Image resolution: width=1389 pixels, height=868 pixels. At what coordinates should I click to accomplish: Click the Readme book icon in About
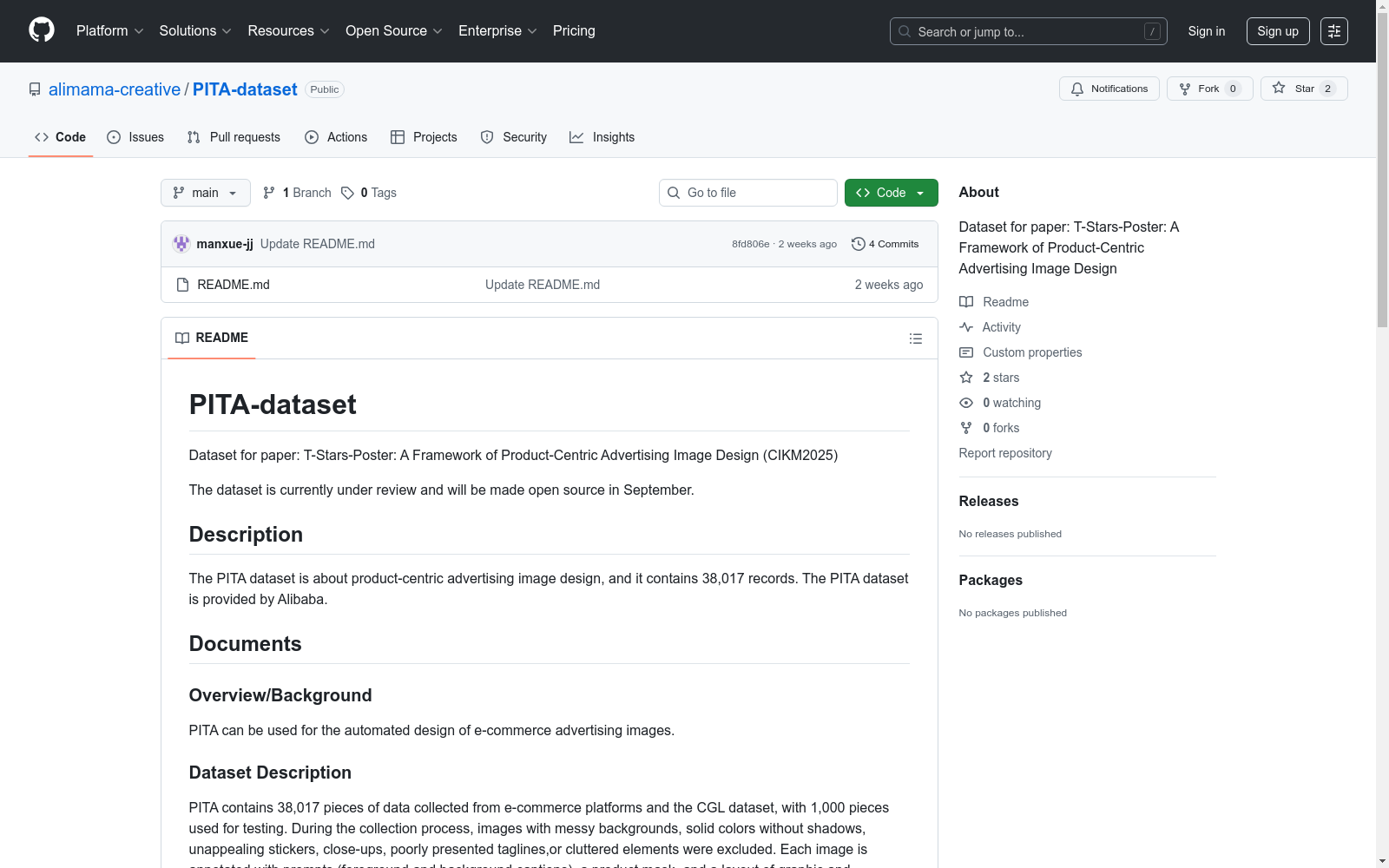(966, 302)
